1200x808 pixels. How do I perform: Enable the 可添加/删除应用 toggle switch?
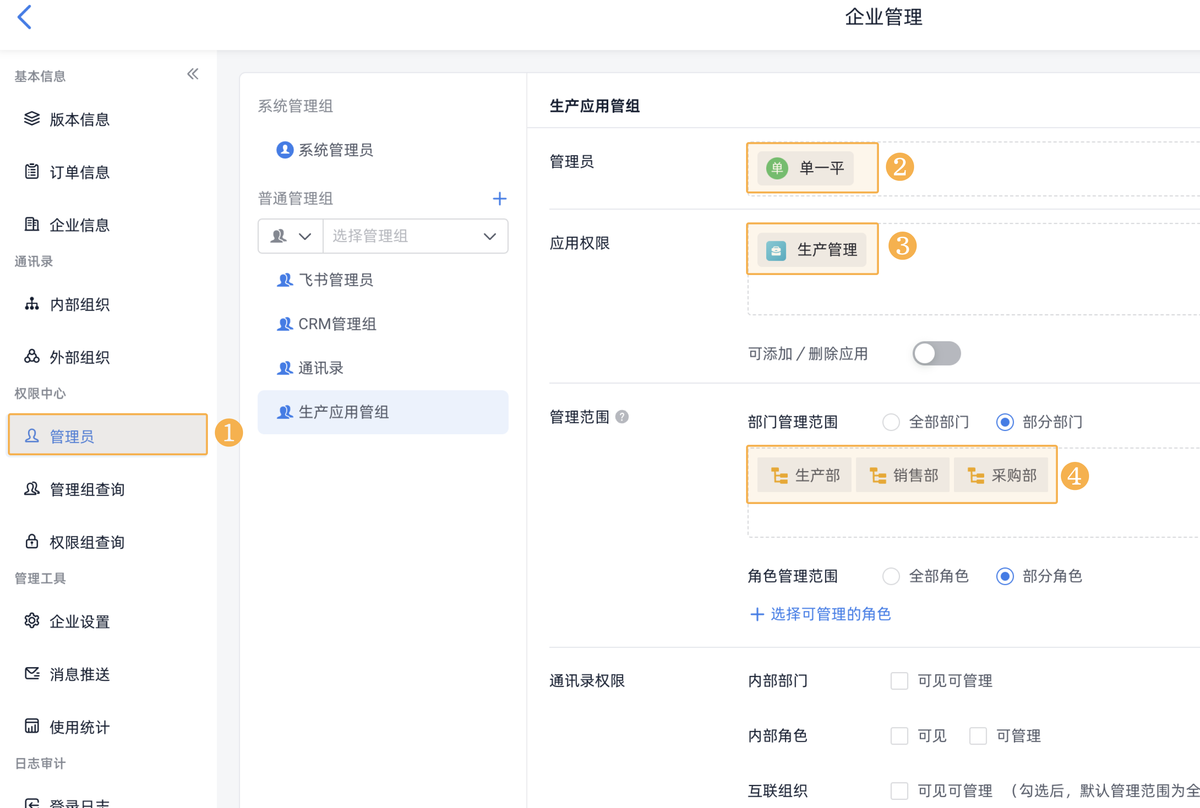[x=936, y=353]
